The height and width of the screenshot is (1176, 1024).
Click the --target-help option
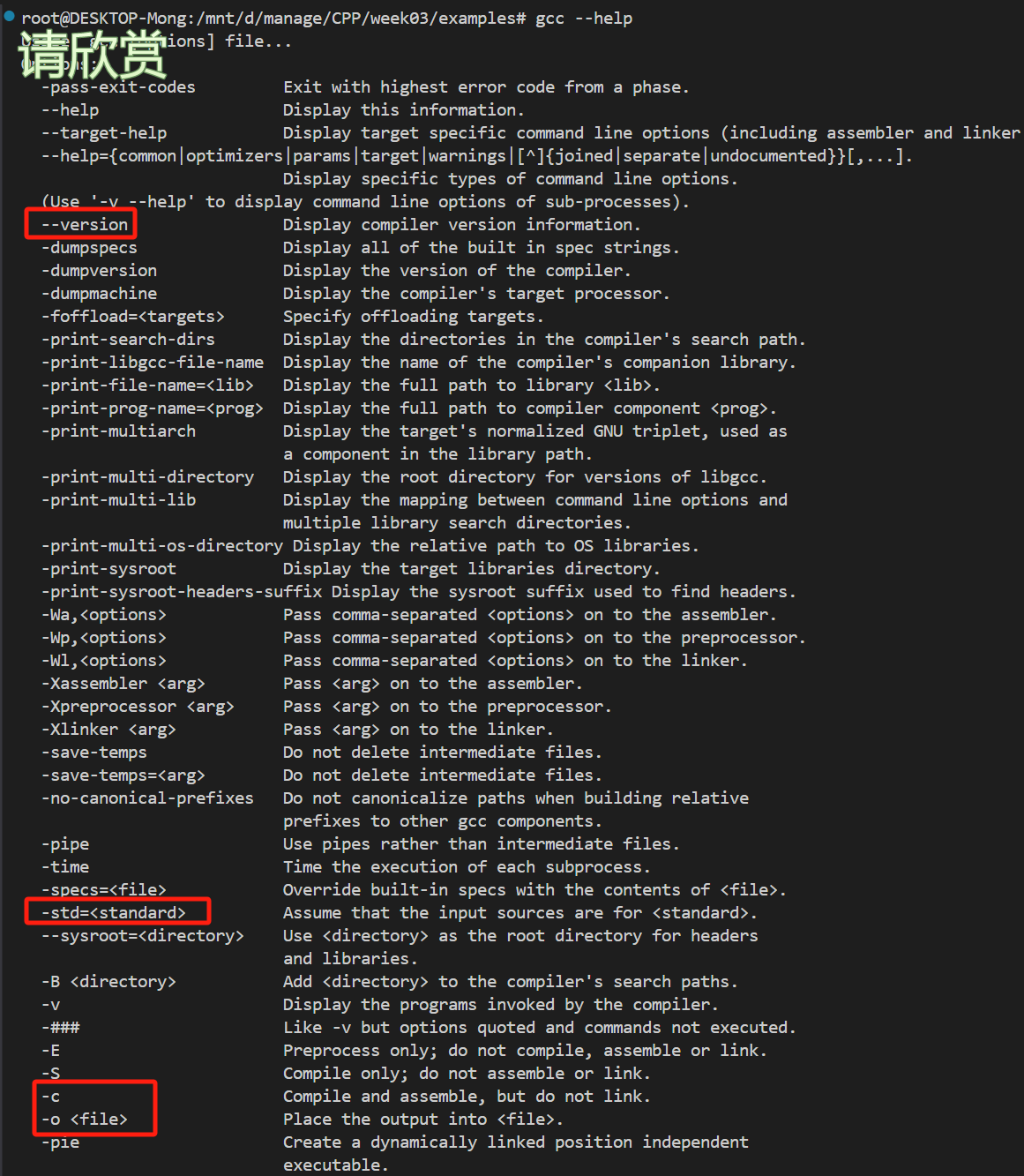click(104, 133)
